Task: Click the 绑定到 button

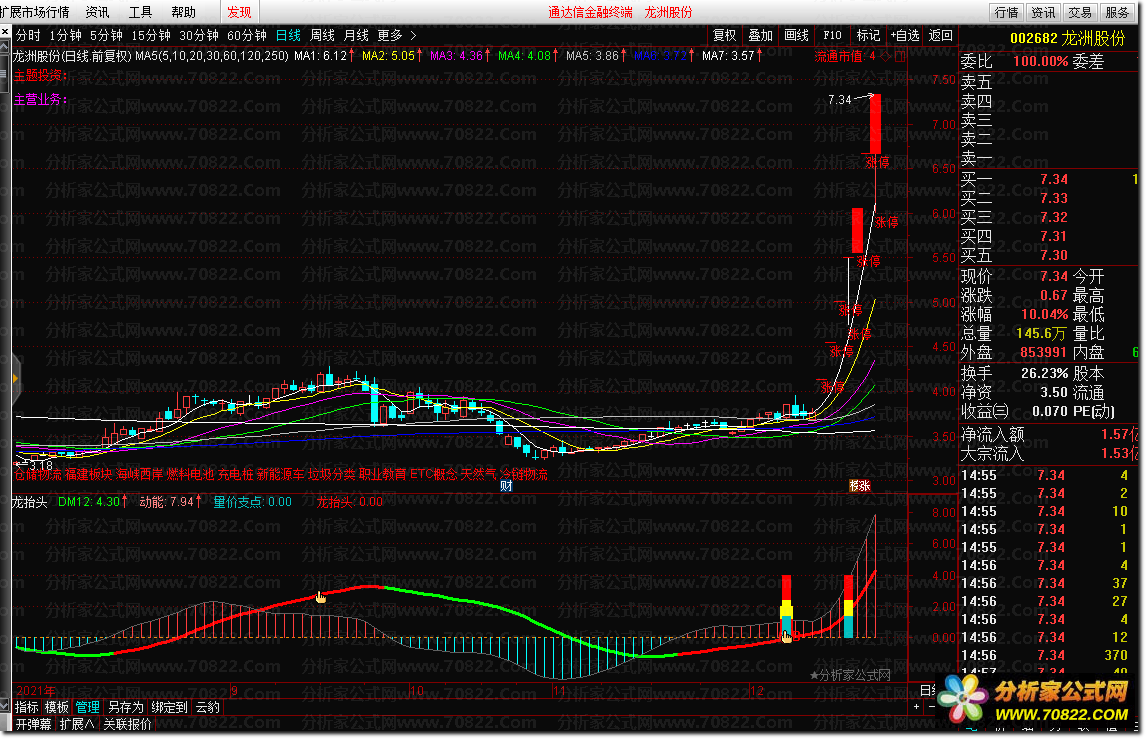Action: pyautogui.click(x=170, y=707)
